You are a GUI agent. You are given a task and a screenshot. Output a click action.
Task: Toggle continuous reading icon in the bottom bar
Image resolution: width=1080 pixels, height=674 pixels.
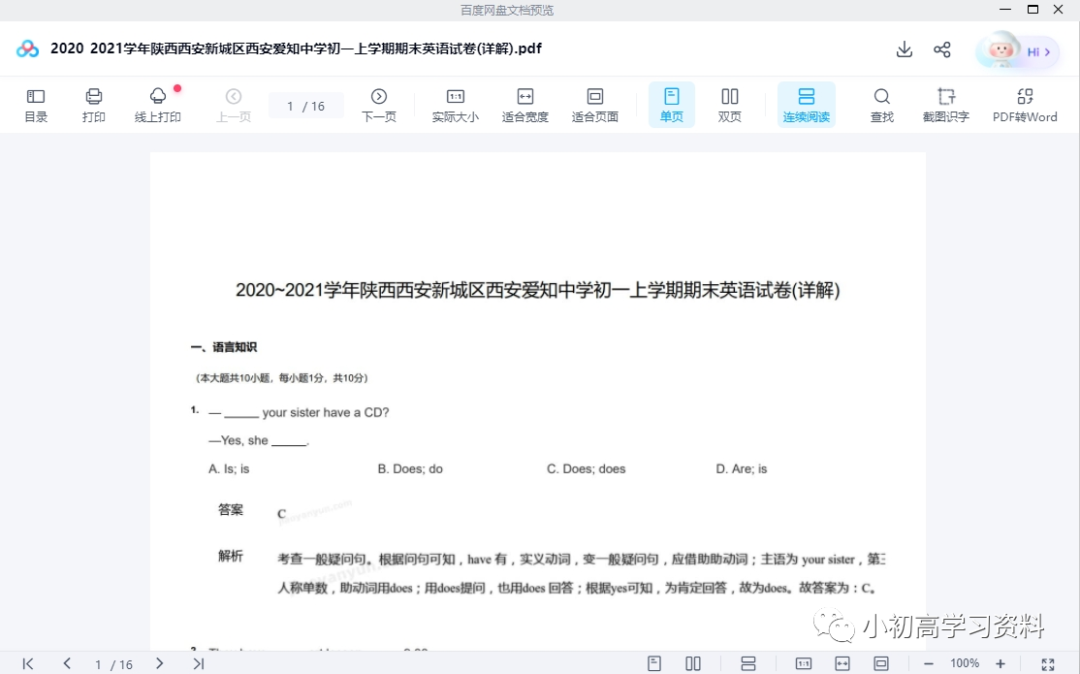(748, 664)
